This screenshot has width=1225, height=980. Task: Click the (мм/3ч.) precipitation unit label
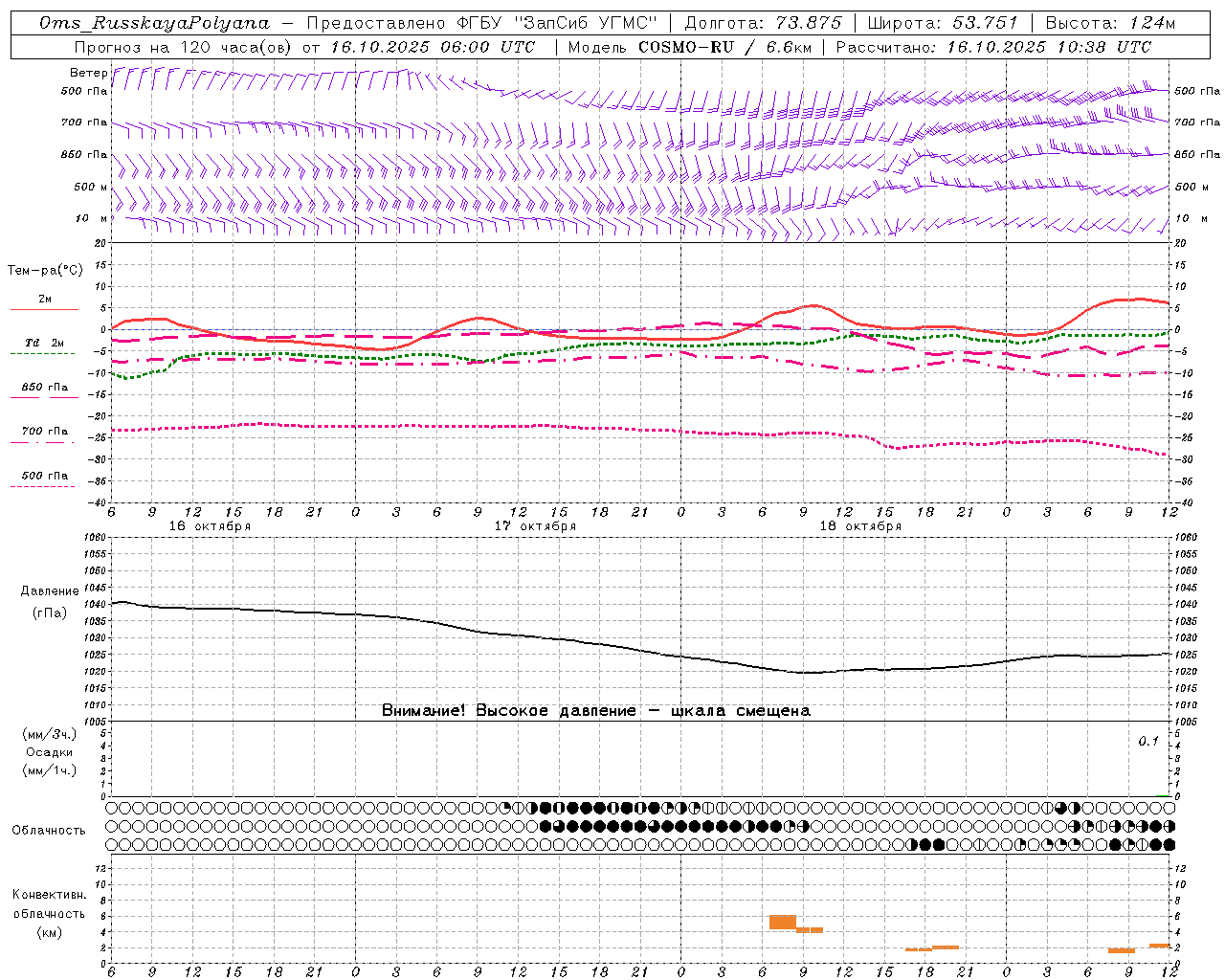50,735
